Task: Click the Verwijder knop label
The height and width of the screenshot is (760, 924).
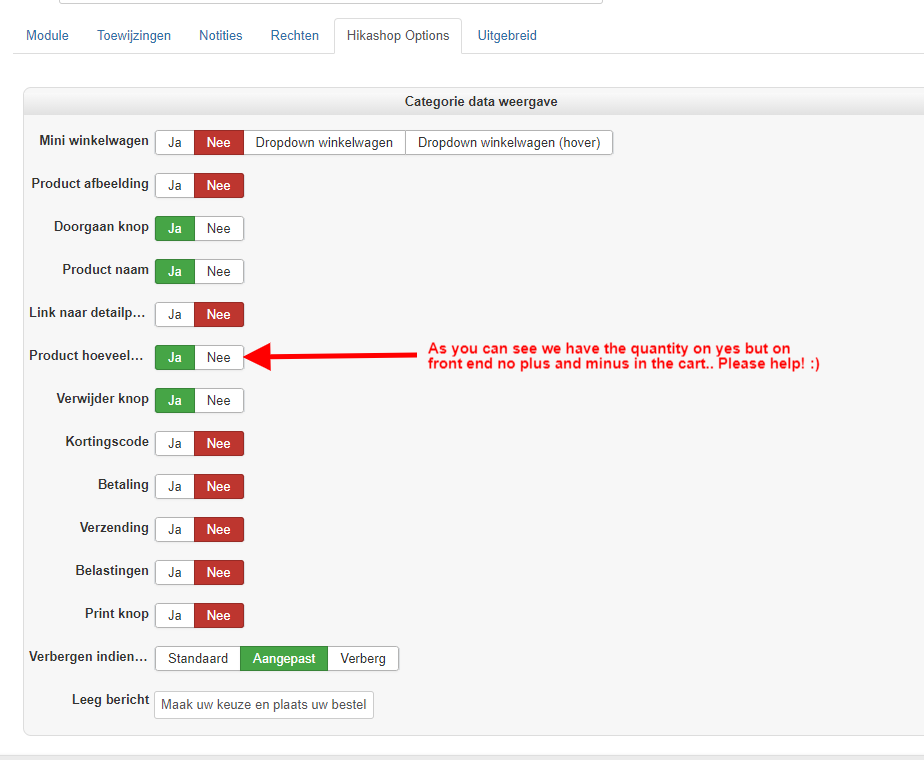Action: pyautogui.click(x=103, y=399)
